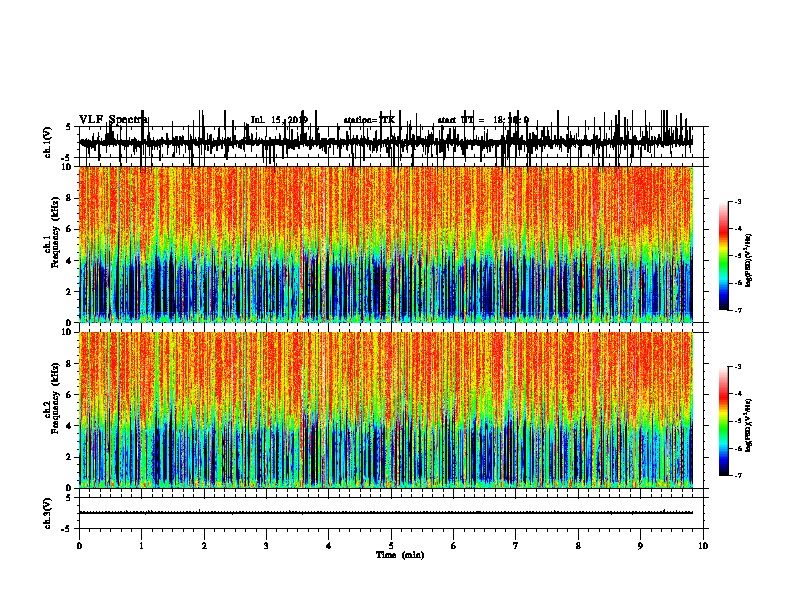The width and height of the screenshot is (792, 612).
Task: Click time axis tick label 7
Action: pos(516,546)
